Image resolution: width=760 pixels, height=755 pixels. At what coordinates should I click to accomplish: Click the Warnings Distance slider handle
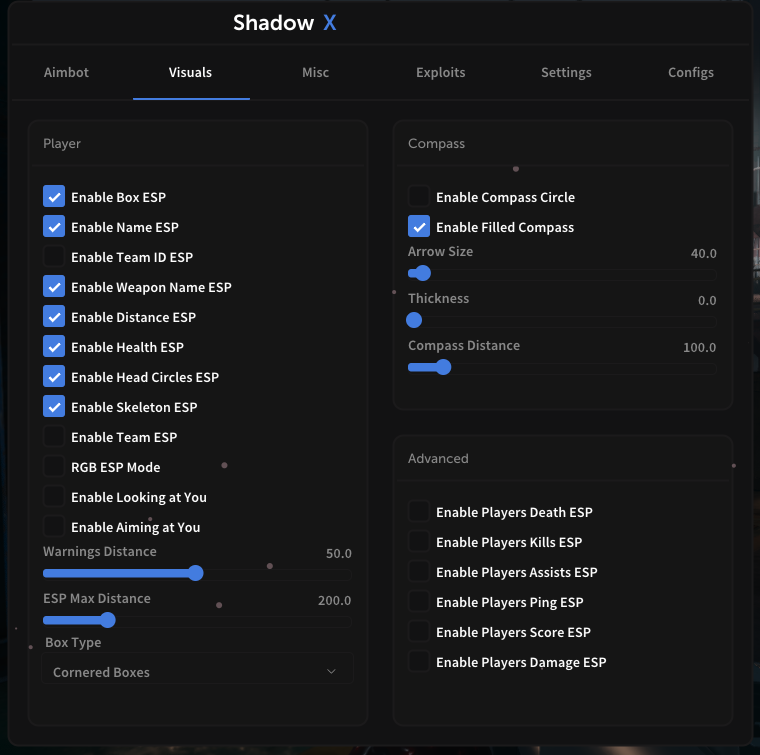(196, 573)
